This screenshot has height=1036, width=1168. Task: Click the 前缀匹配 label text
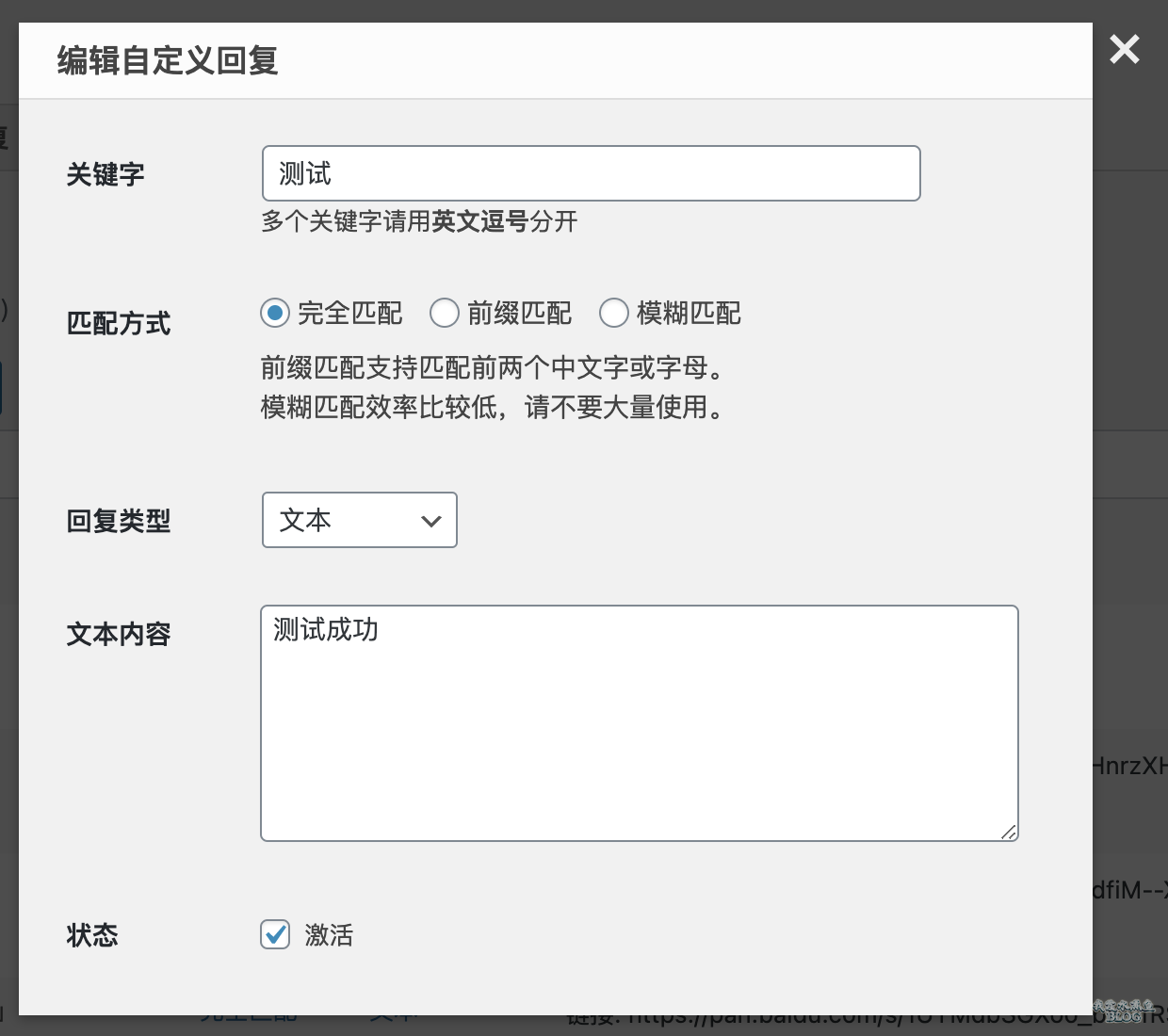click(x=519, y=313)
